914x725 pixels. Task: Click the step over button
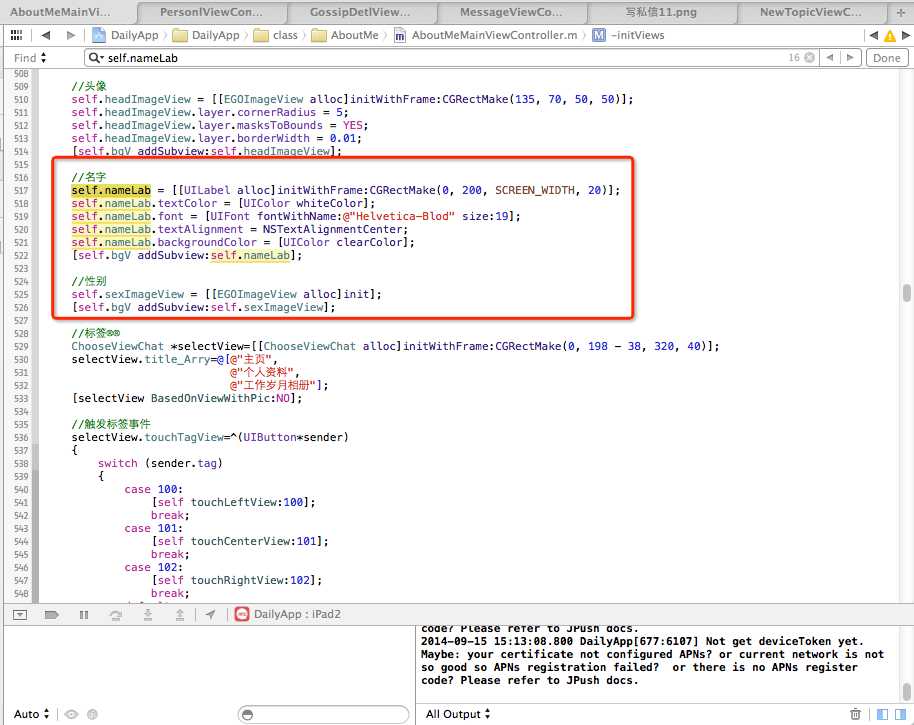[x=115, y=614]
